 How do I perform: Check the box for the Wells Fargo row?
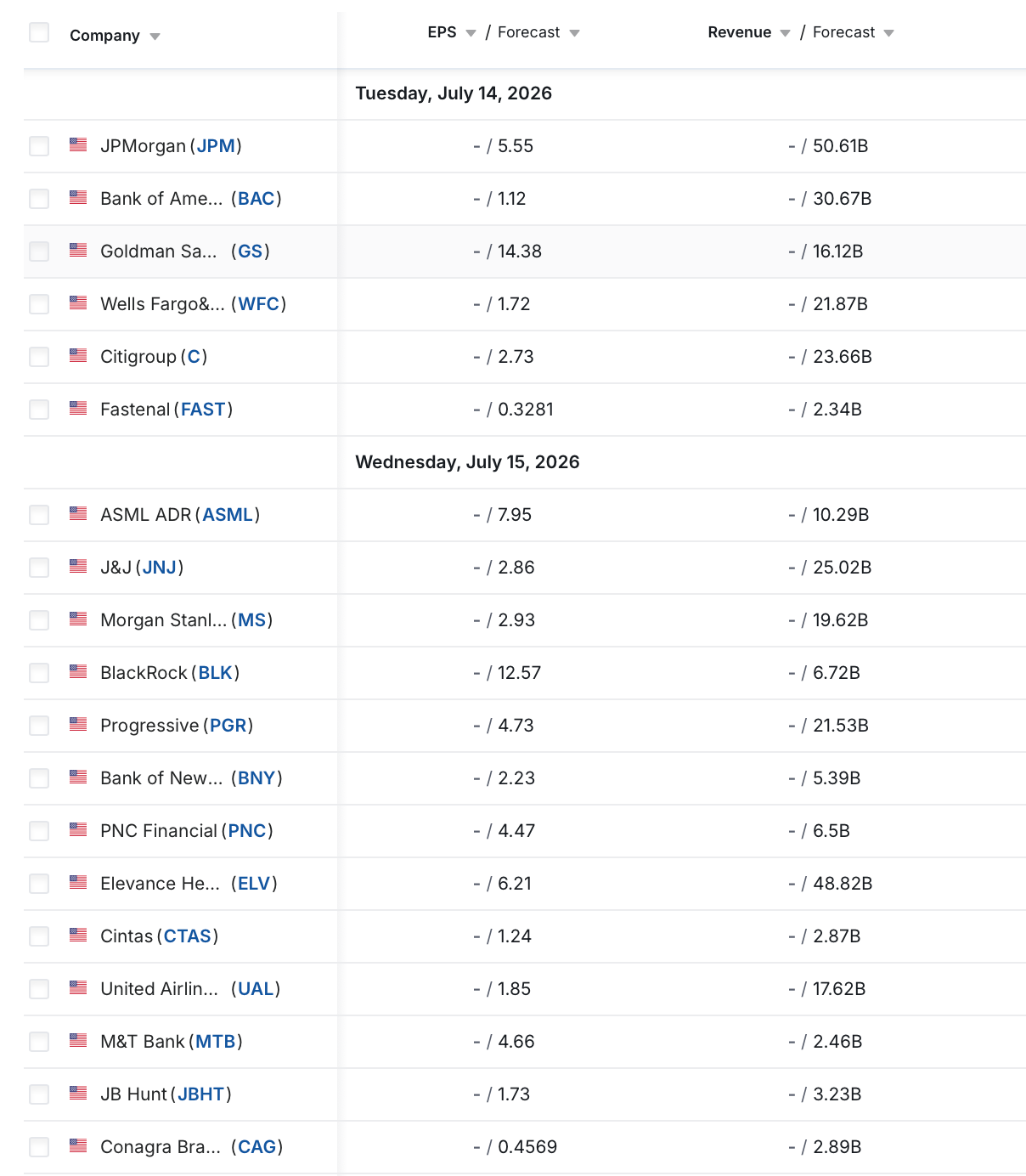tap(39, 304)
